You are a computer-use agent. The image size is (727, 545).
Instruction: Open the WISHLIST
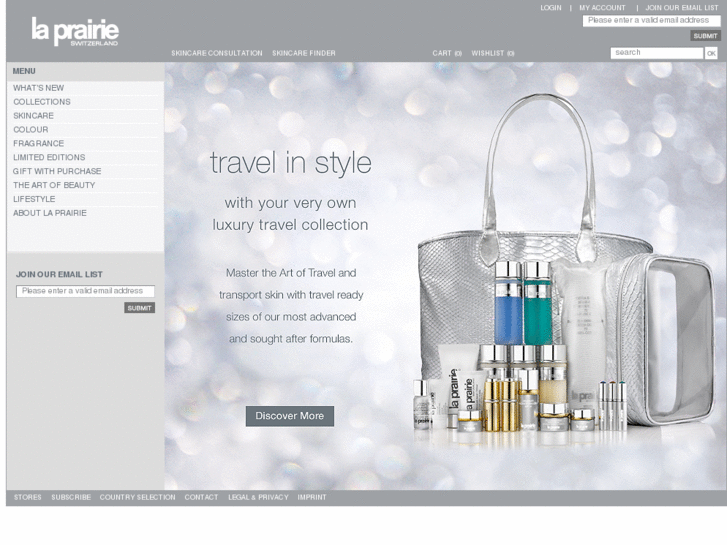click(x=493, y=53)
